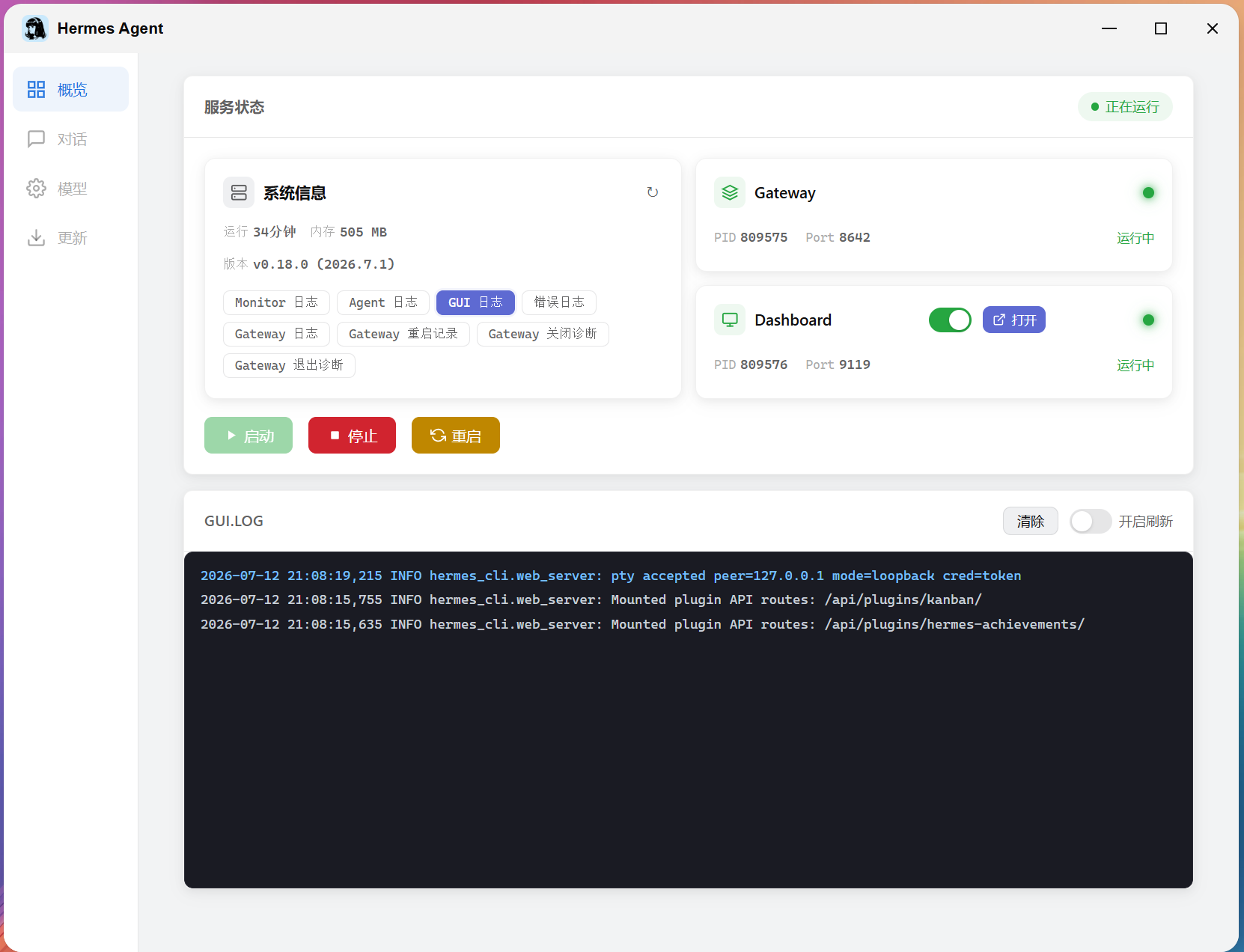Open Gateway 重启记录 log
The height and width of the screenshot is (952, 1244).
[x=403, y=334]
